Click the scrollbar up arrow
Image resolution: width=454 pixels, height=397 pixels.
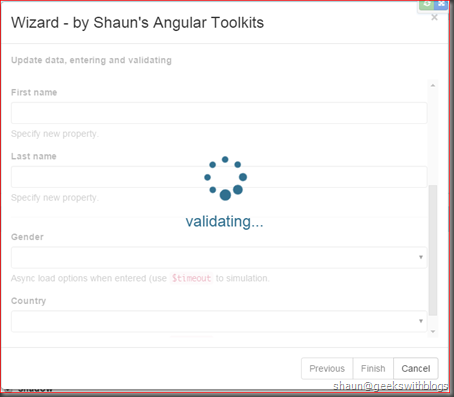coord(433,86)
